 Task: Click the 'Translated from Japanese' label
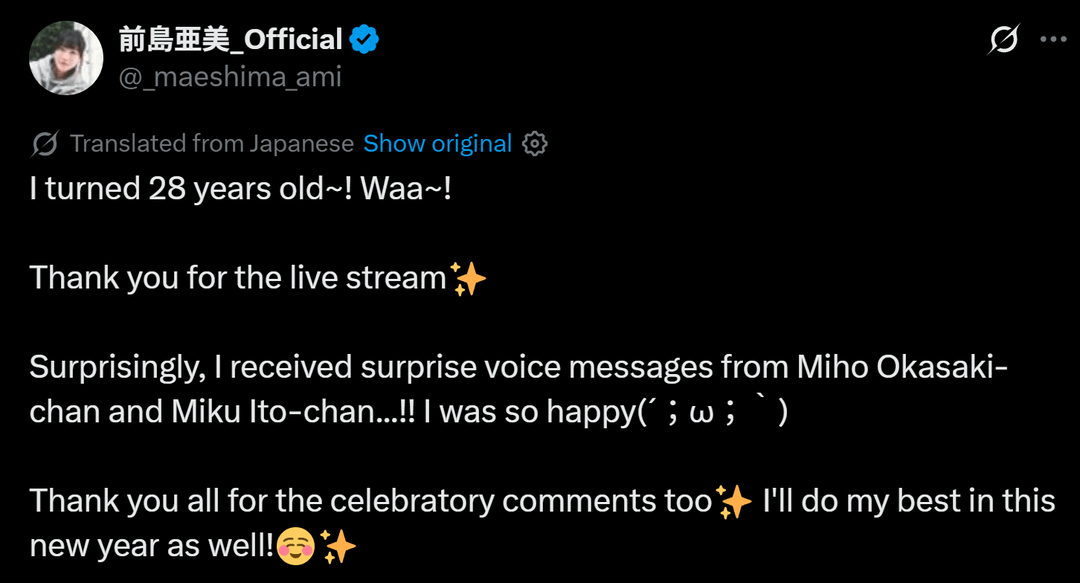[212, 144]
